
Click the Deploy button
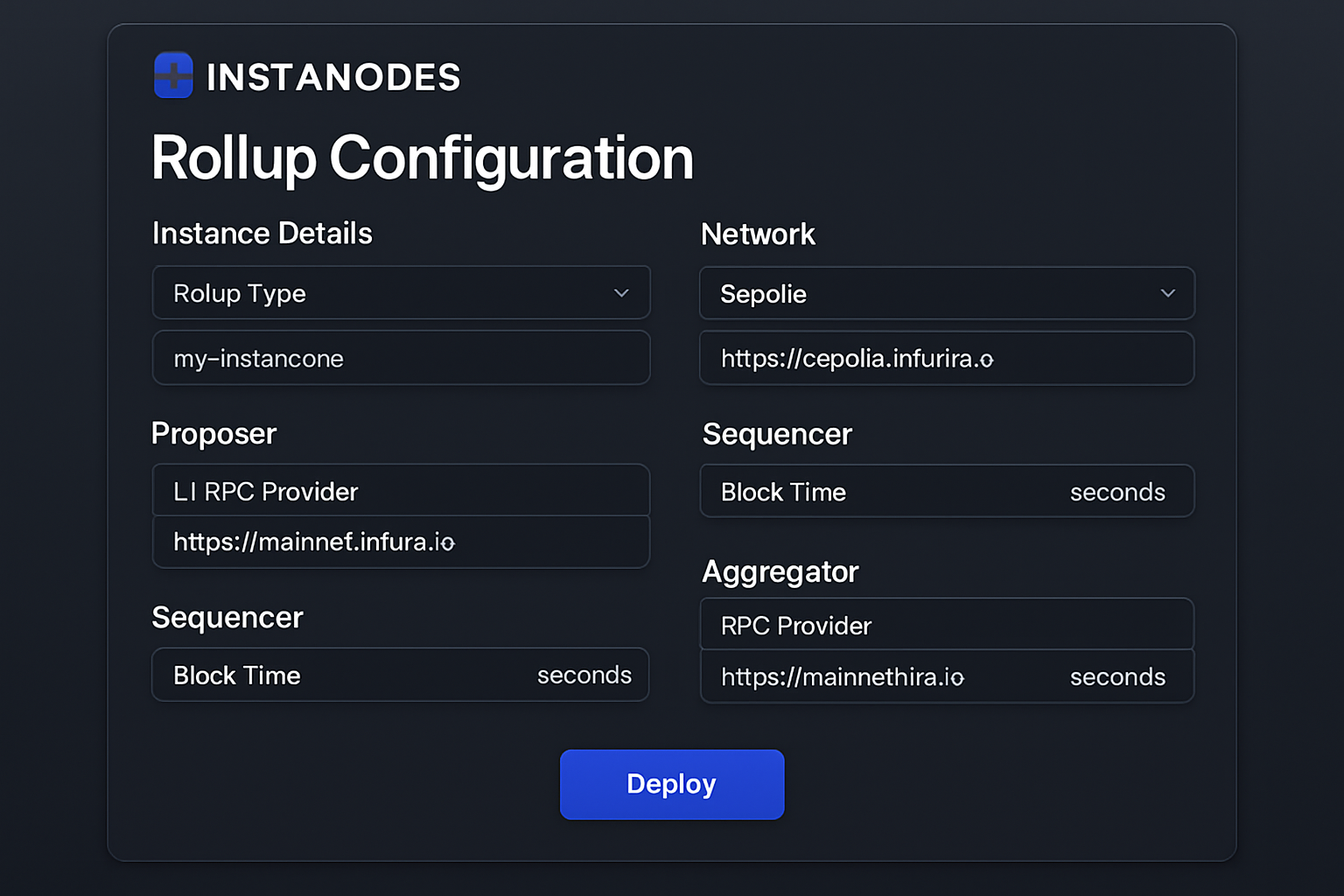pos(671,784)
